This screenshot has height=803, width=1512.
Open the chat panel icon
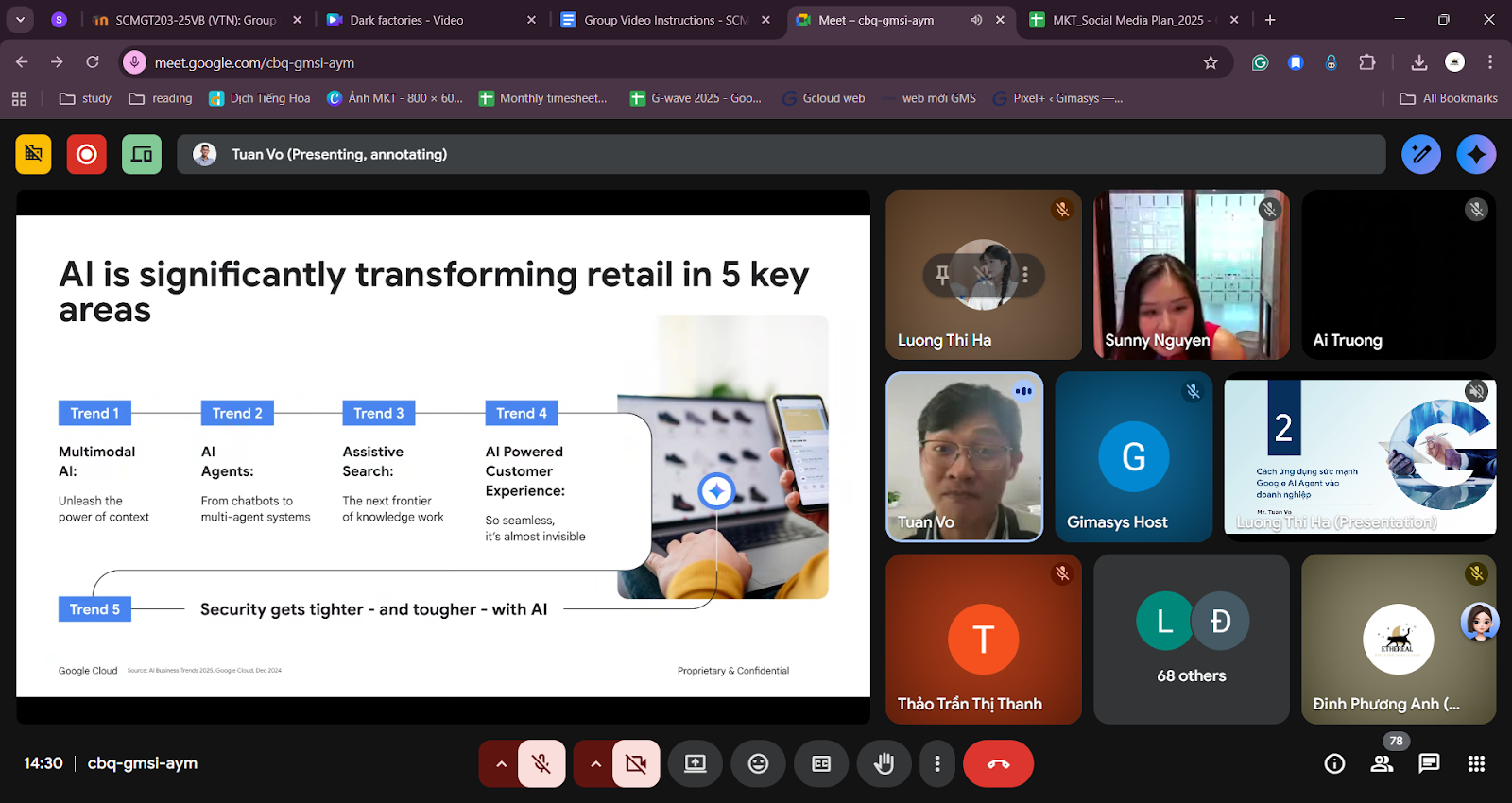coord(1429,763)
